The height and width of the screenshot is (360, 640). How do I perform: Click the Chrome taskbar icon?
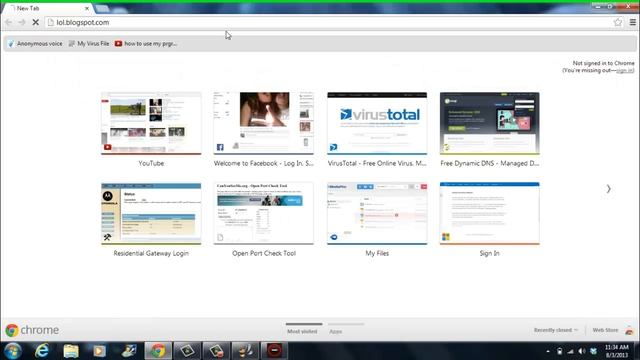[x=158, y=351]
